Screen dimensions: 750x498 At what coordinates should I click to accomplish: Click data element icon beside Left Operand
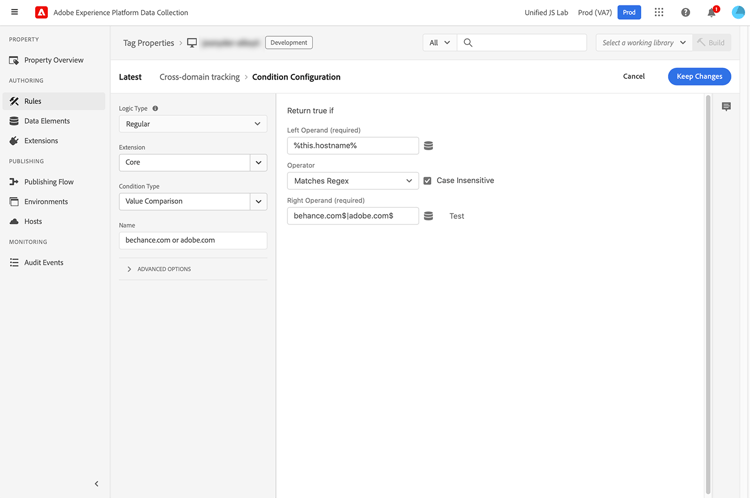[429, 146]
